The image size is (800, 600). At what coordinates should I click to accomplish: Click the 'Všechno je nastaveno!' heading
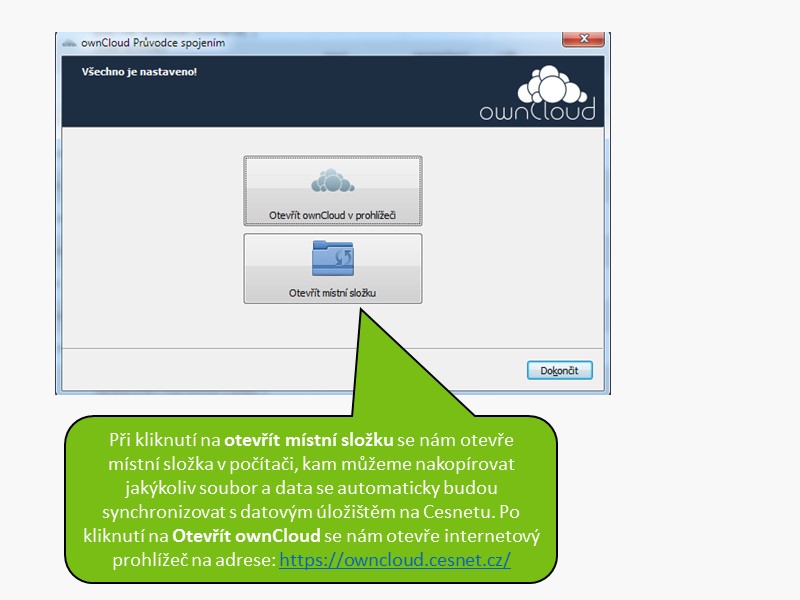coord(125,72)
